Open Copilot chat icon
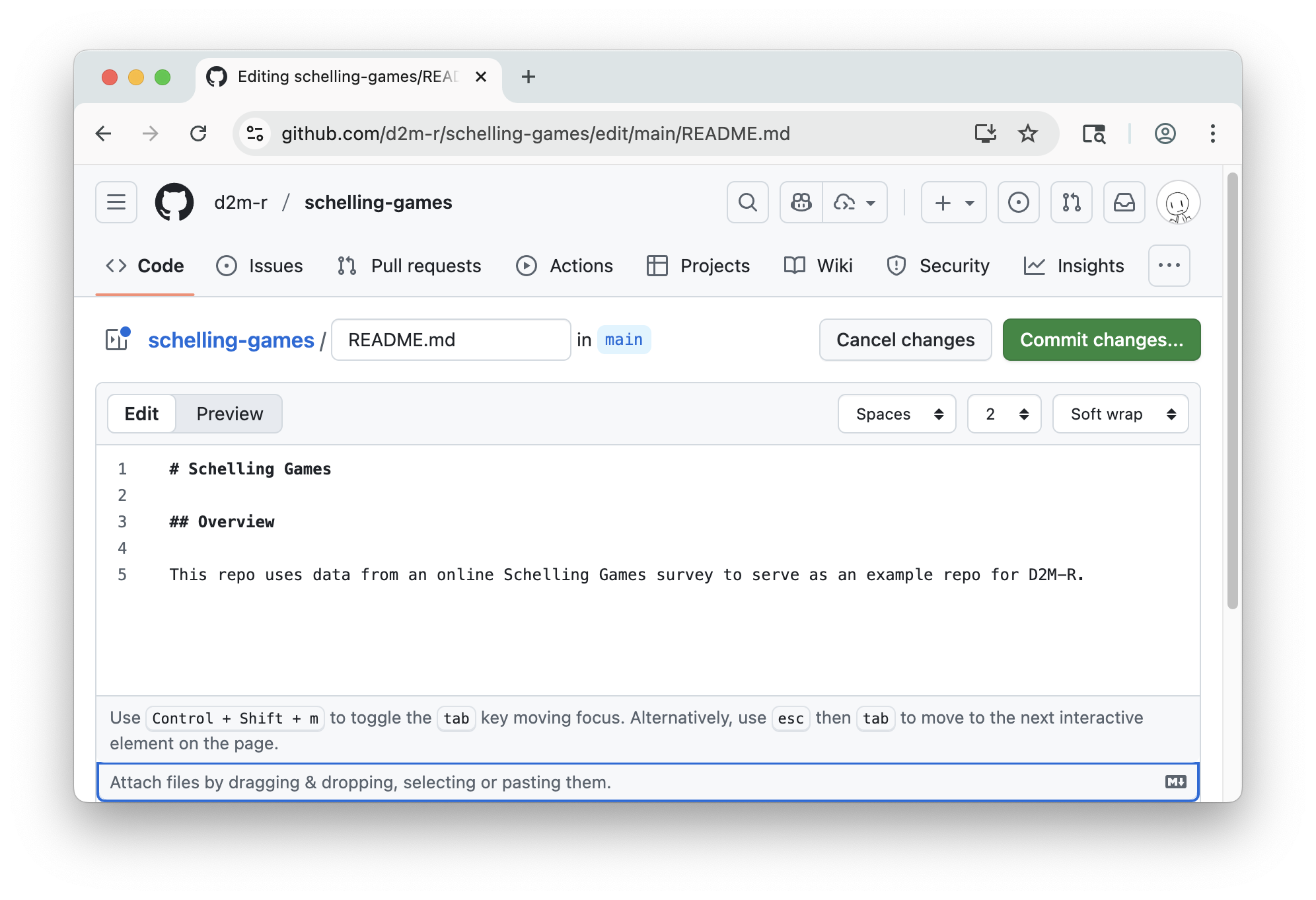The width and height of the screenshot is (1316, 900). tap(801, 202)
